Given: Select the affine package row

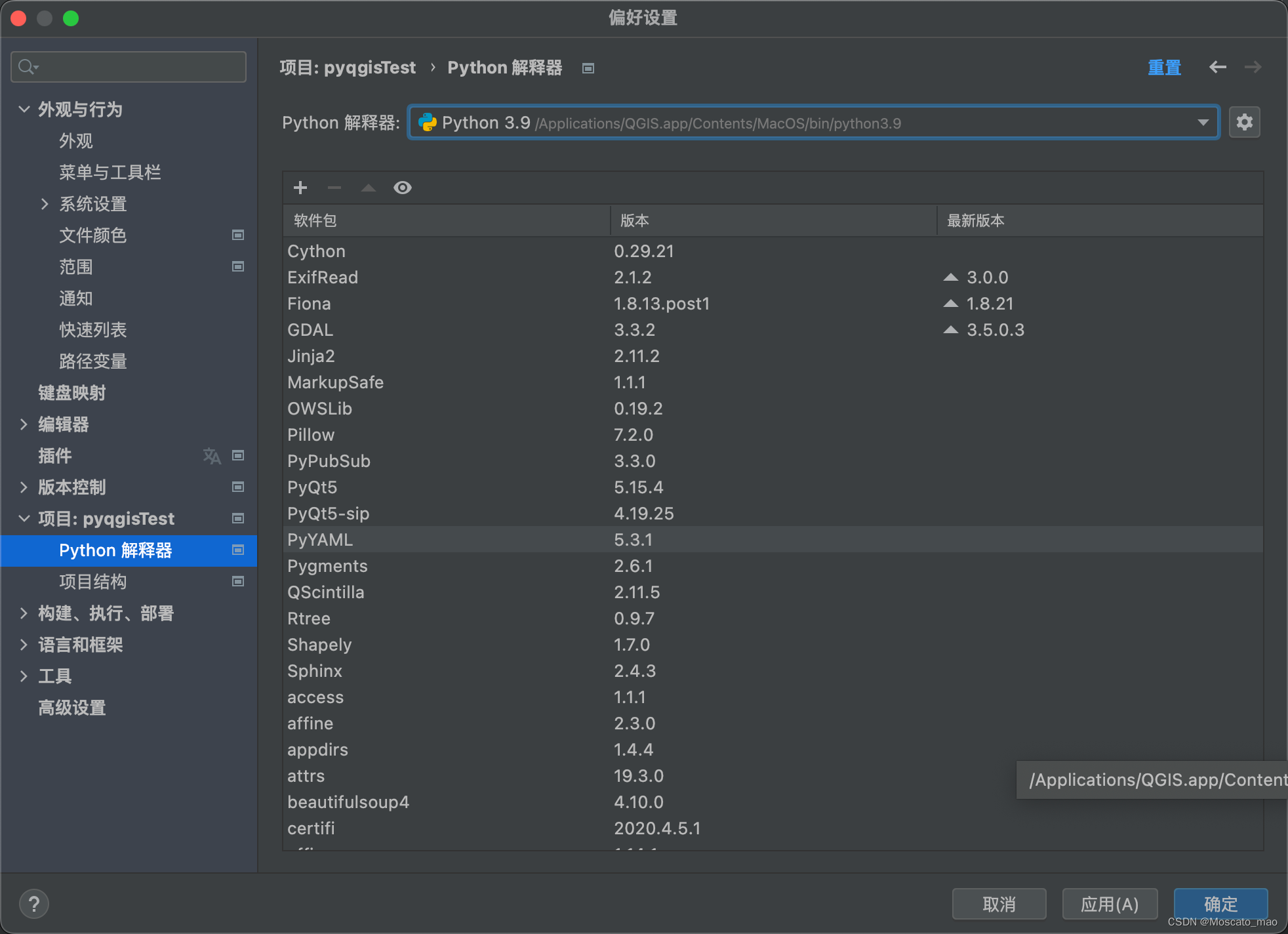Looking at the screenshot, I should click(x=773, y=723).
